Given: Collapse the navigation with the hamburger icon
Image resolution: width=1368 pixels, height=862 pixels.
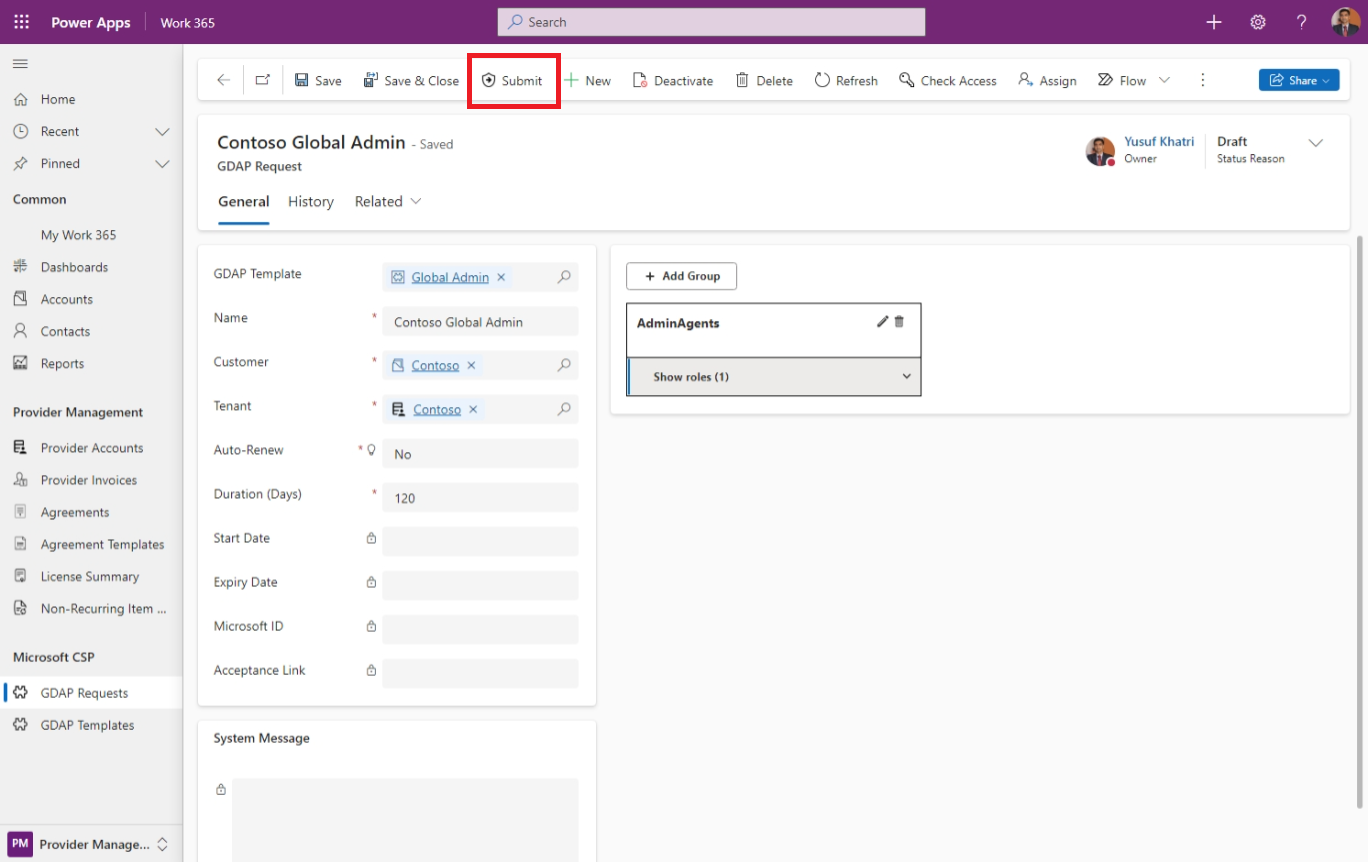Looking at the screenshot, I should click(20, 64).
